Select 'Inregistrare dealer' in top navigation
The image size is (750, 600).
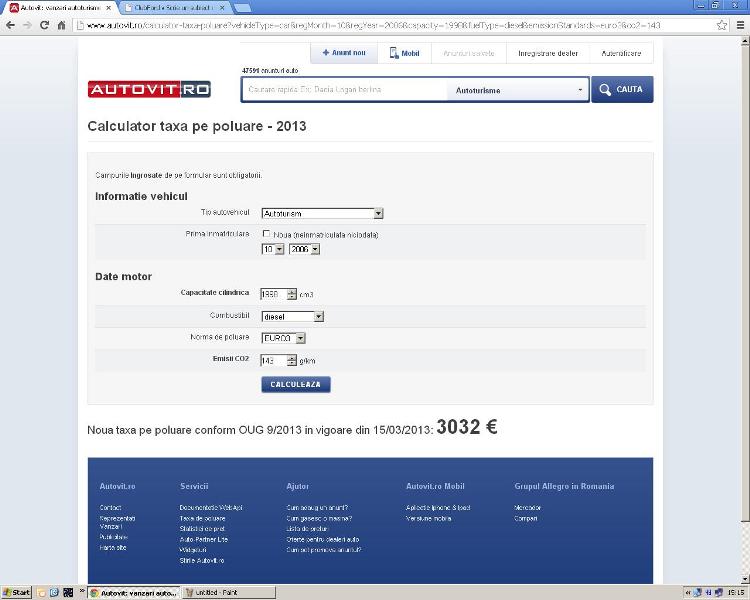tap(547, 53)
